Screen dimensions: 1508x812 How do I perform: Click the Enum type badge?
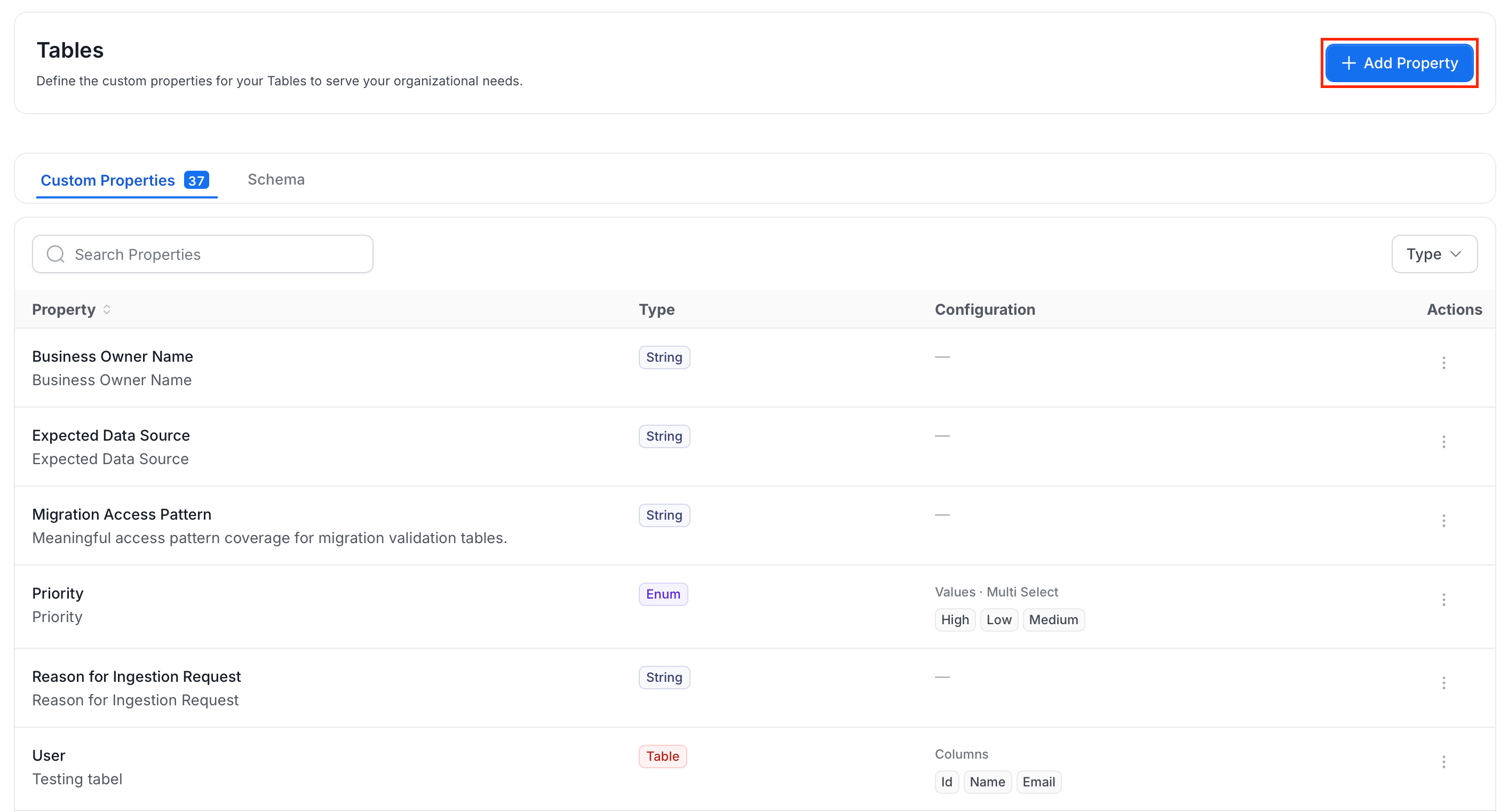tap(663, 594)
